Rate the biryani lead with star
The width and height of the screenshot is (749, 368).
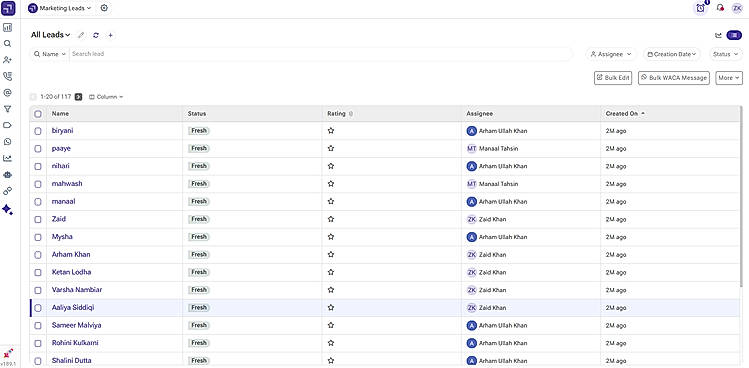pos(331,130)
